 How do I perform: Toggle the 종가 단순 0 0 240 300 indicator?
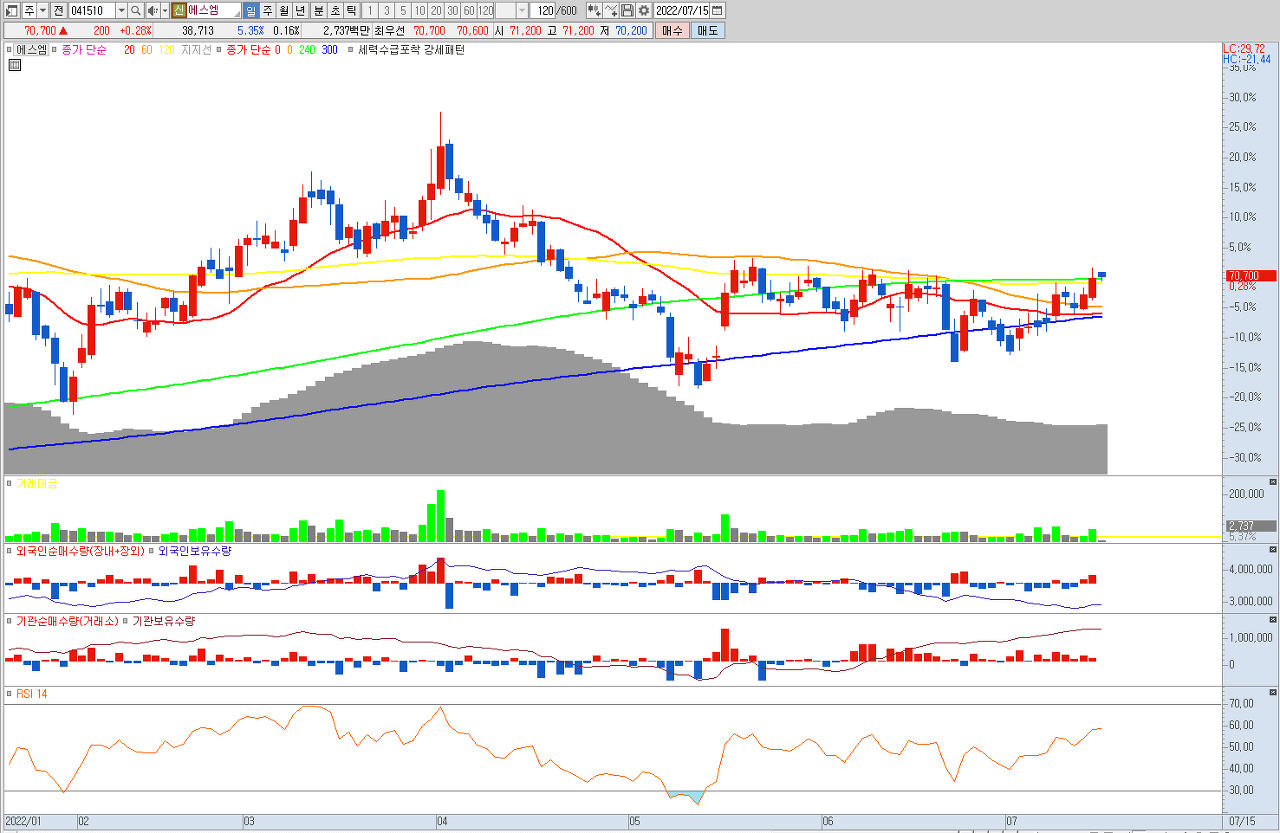pos(220,49)
